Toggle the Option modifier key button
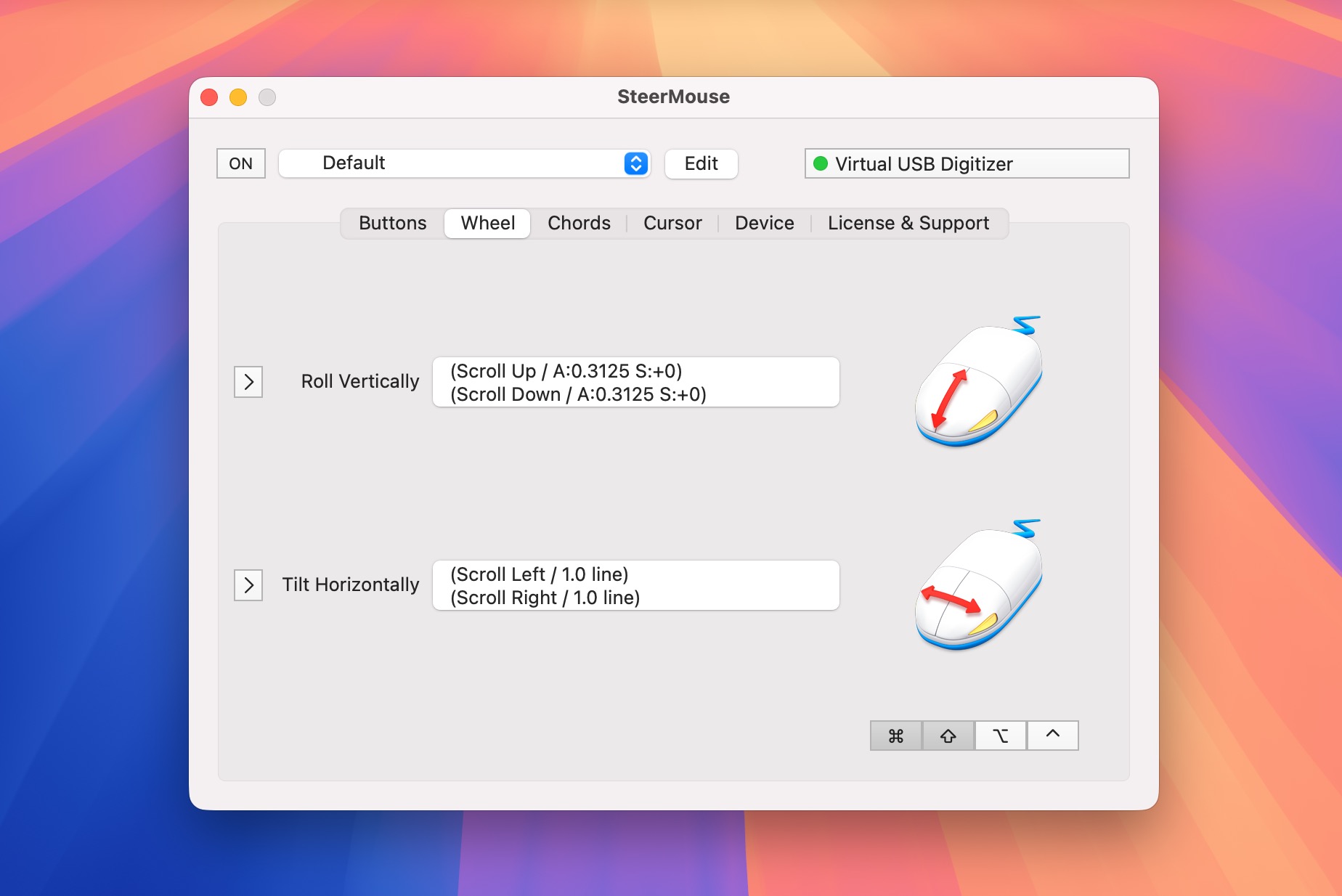The width and height of the screenshot is (1342, 896). point(1001,736)
